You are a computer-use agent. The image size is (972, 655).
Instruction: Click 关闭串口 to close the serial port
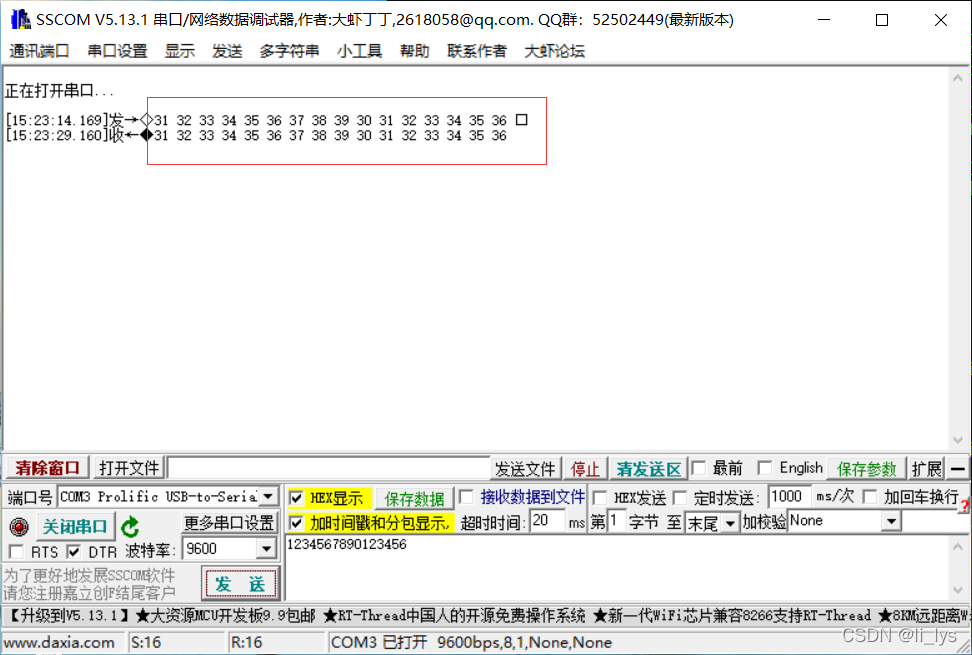point(75,526)
